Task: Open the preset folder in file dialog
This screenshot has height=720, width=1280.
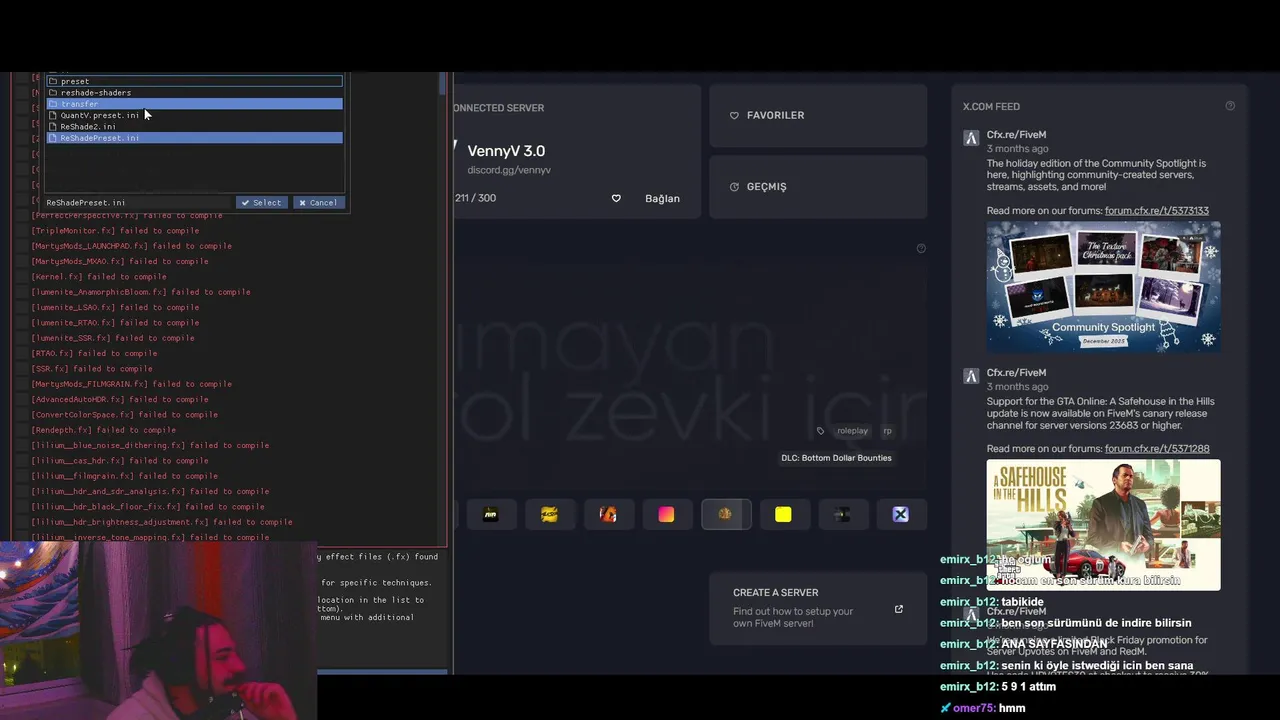Action: tap(195, 81)
